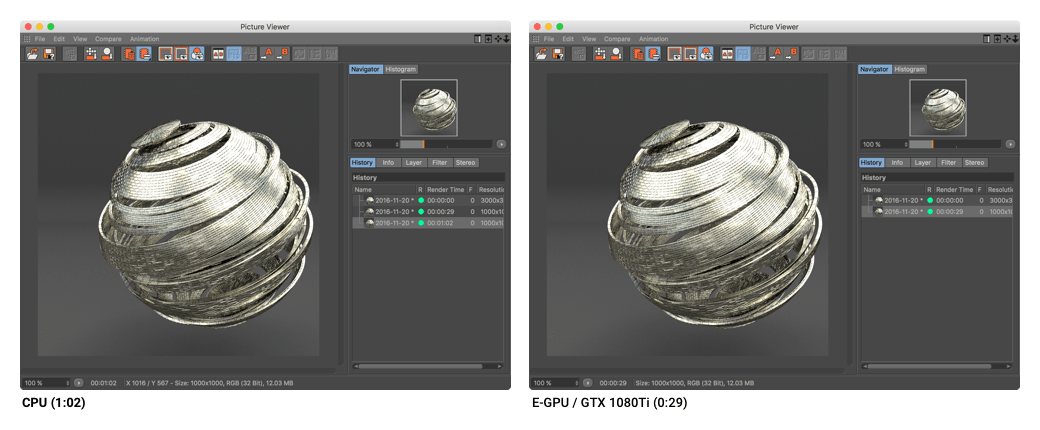Click the navigator sphere thumbnail in CPU window
1040x430 pixels.
[x=428, y=108]
